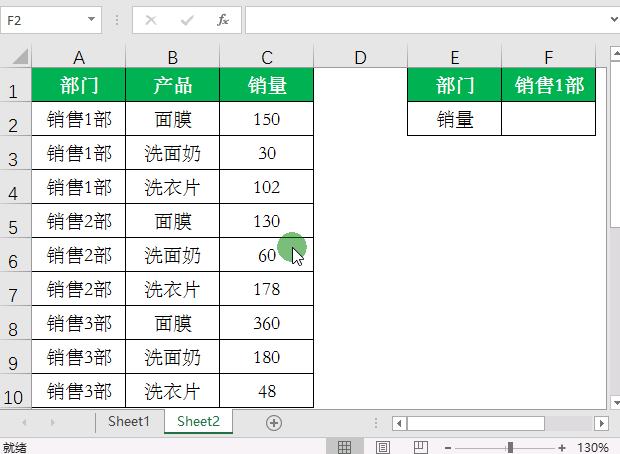
Task: Click 销售2部 in row 5
Action: point(79,221)
